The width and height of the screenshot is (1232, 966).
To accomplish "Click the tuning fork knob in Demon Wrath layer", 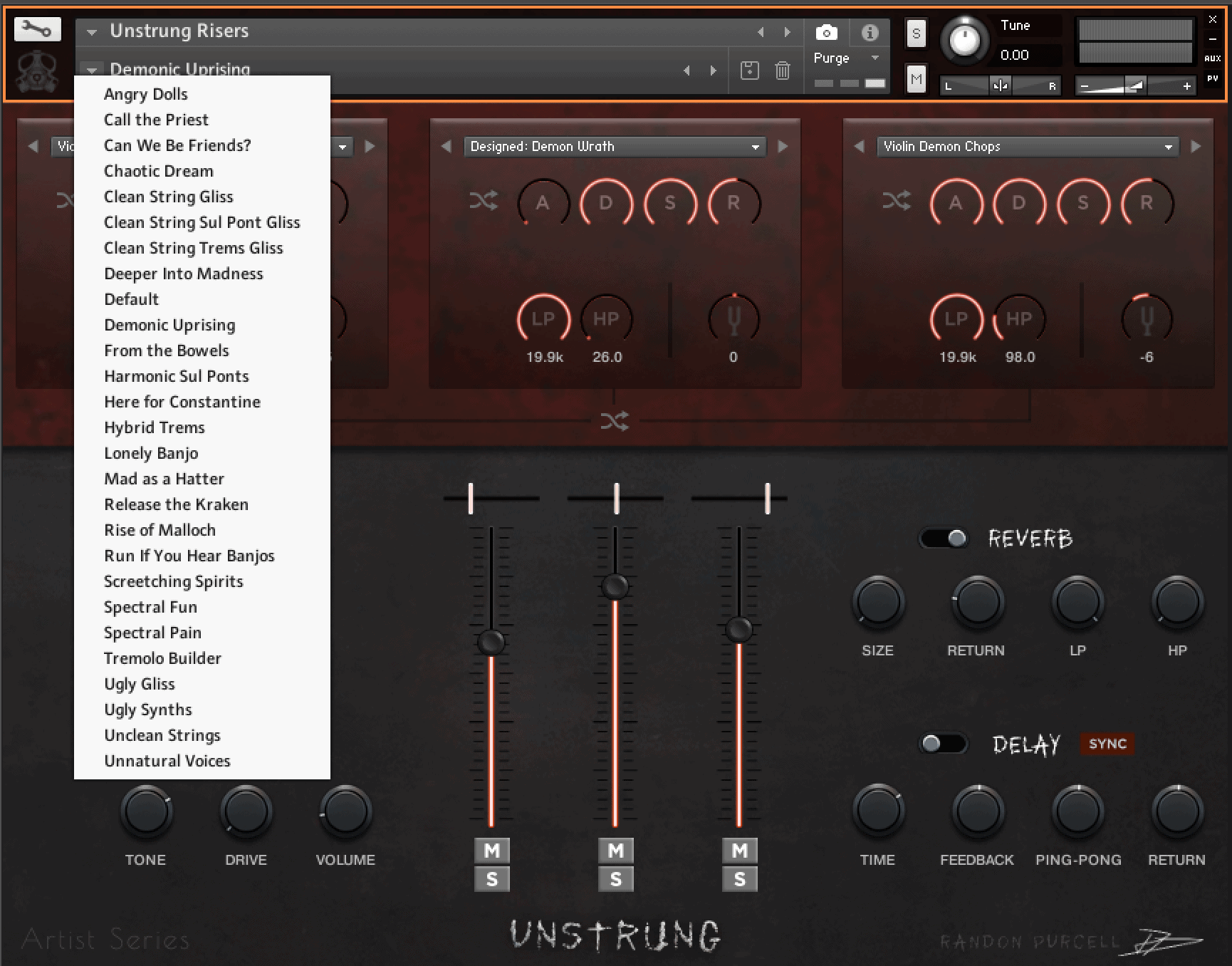I will tap(734, 318).
